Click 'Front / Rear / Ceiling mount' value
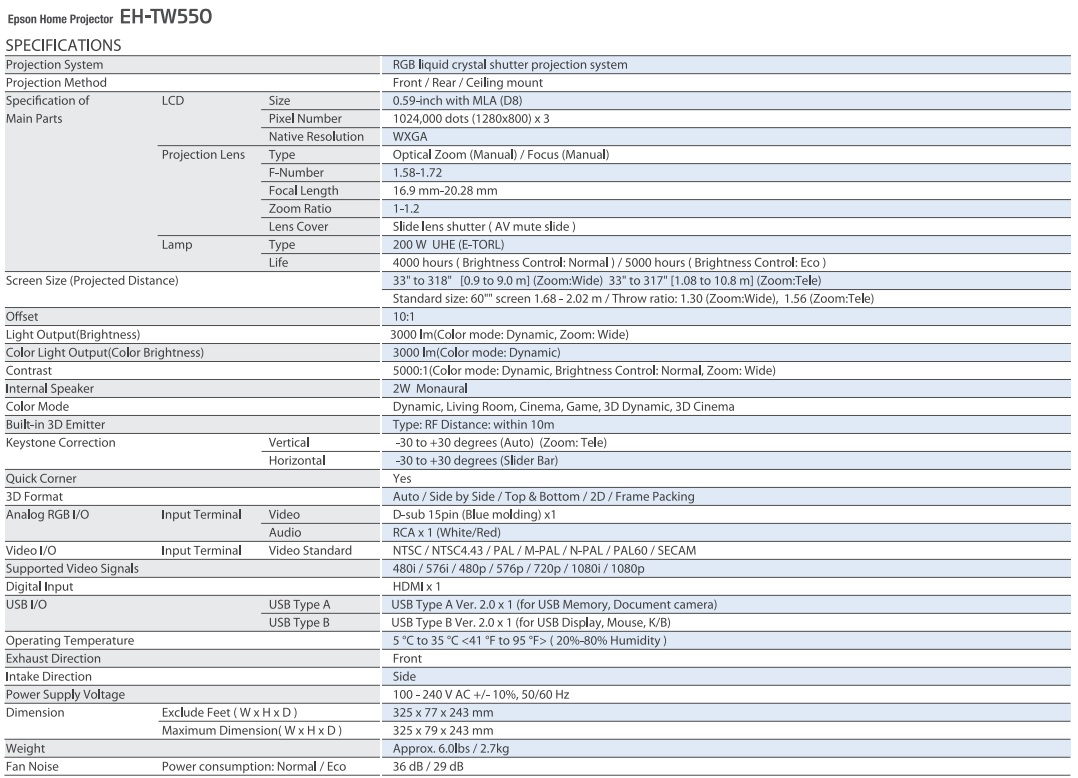 [468, 82]
